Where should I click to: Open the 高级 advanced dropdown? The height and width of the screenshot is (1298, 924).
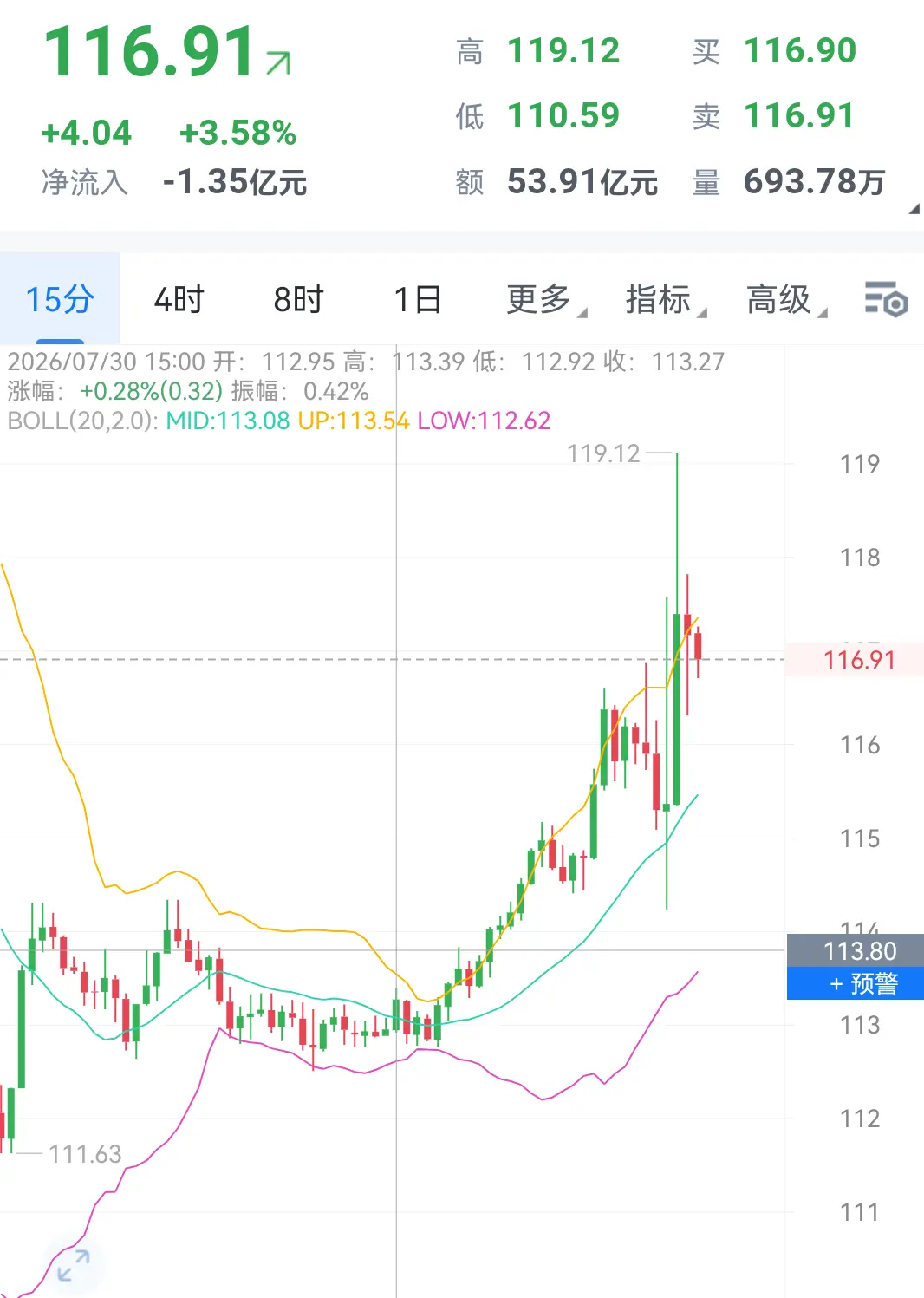[787, 299]
